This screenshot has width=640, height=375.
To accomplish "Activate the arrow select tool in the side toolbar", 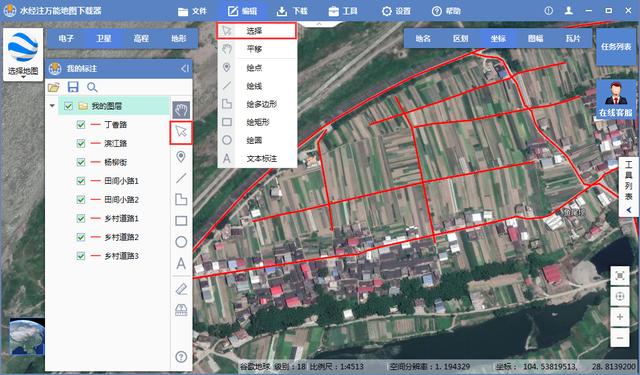I will click(x=181, y=132).
